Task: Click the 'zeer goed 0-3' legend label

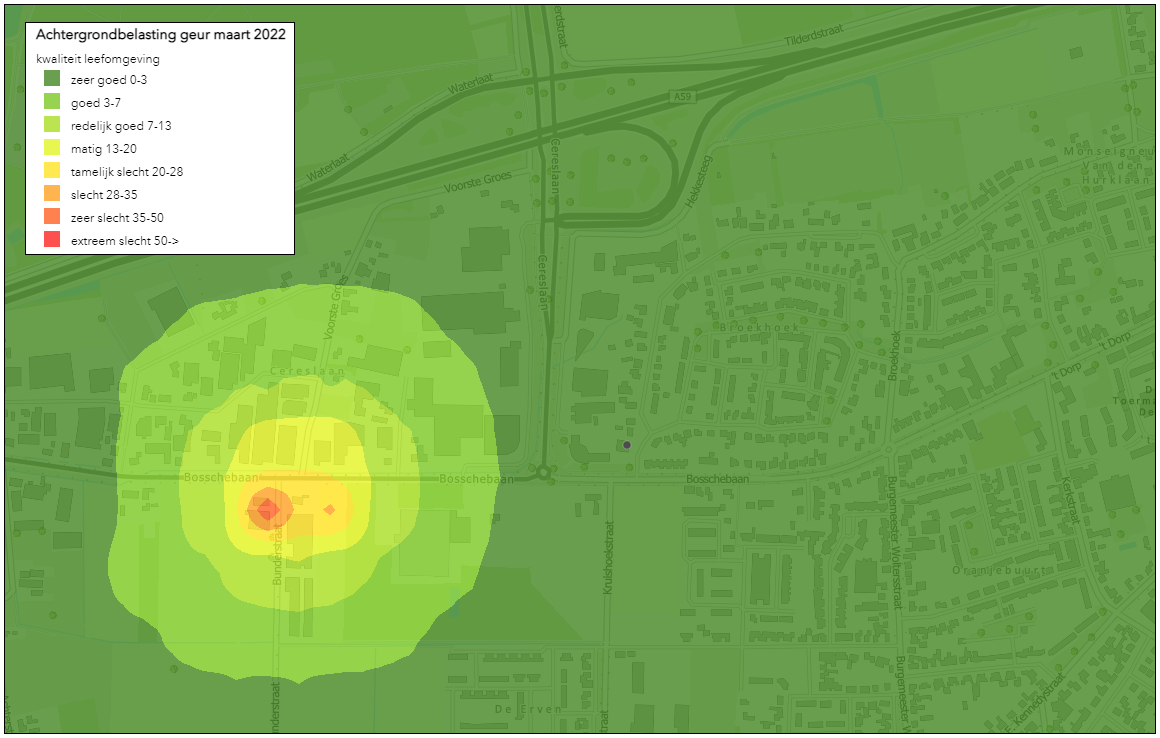Action: pos(109,80)
